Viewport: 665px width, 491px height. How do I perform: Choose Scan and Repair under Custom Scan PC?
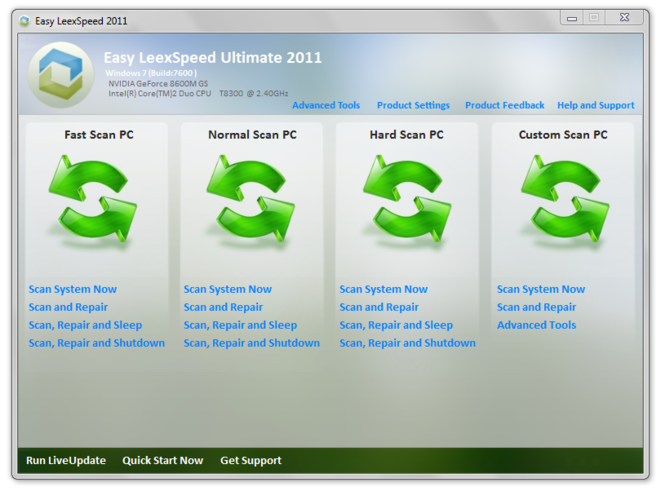point(536,307)
